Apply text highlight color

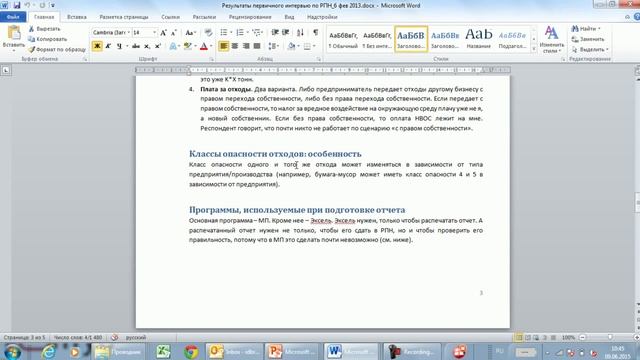pos(187,46)
